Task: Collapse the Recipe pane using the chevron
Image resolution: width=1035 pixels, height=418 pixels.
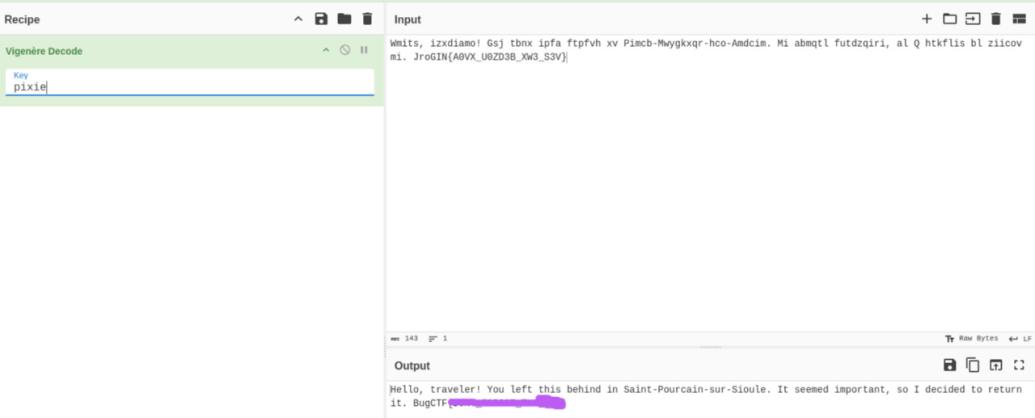Action: [x=298, y=19]
